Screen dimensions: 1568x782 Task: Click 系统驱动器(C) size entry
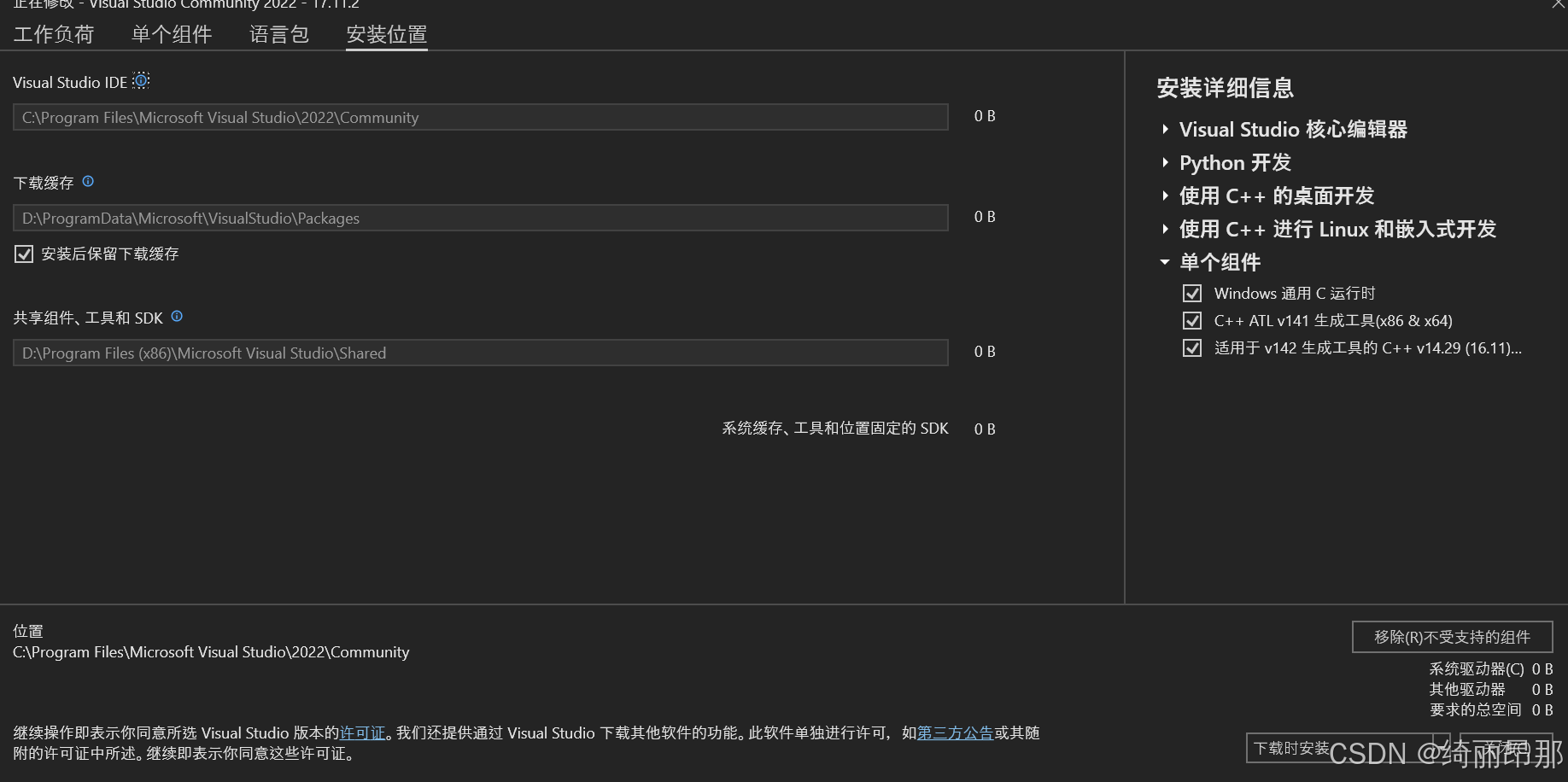(x=1491, y=668)
